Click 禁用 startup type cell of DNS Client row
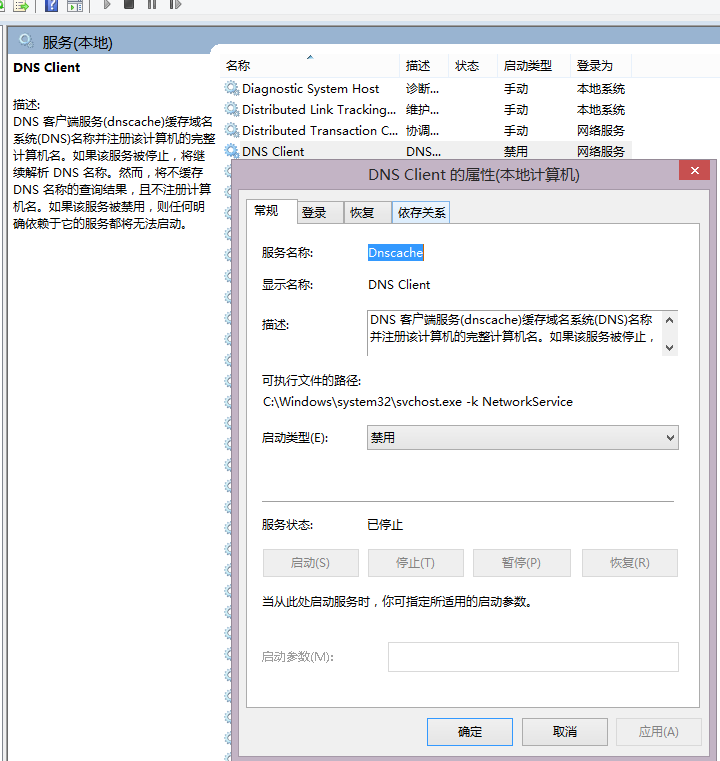Viewport: 720px width, 761px height. coord(515,151)
